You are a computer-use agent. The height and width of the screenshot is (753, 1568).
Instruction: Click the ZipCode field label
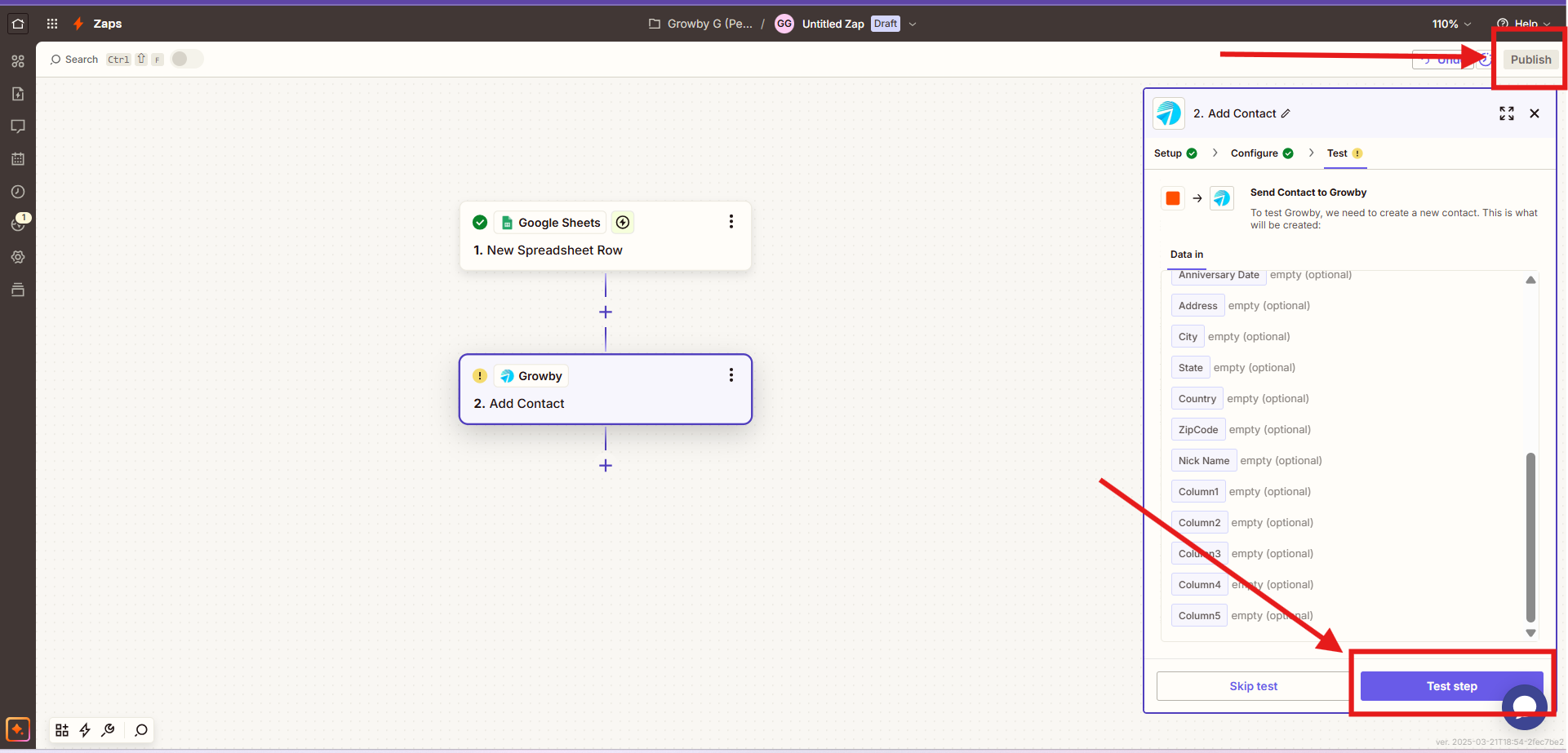1197,430
